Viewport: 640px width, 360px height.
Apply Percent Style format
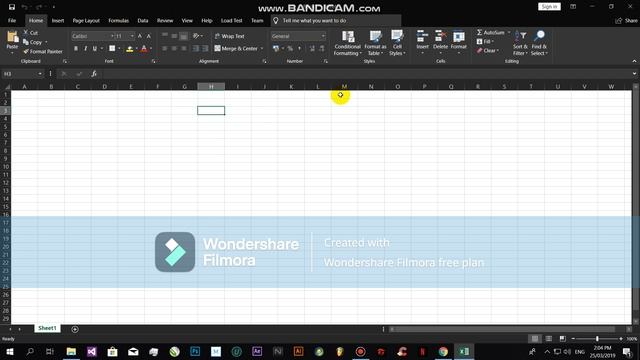[290, 49]
